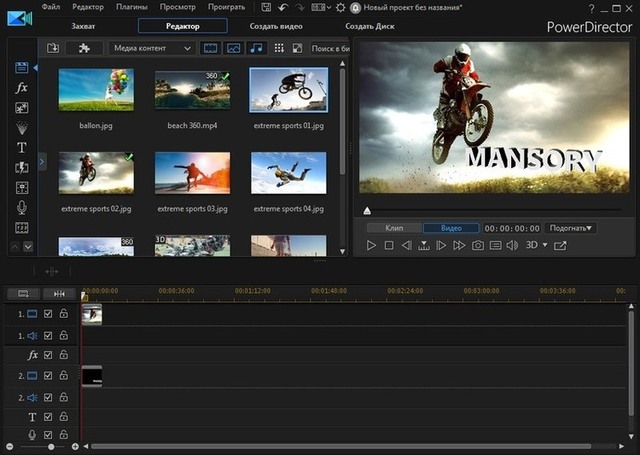
Task: Click the import media folder icon
Action: 53,48
